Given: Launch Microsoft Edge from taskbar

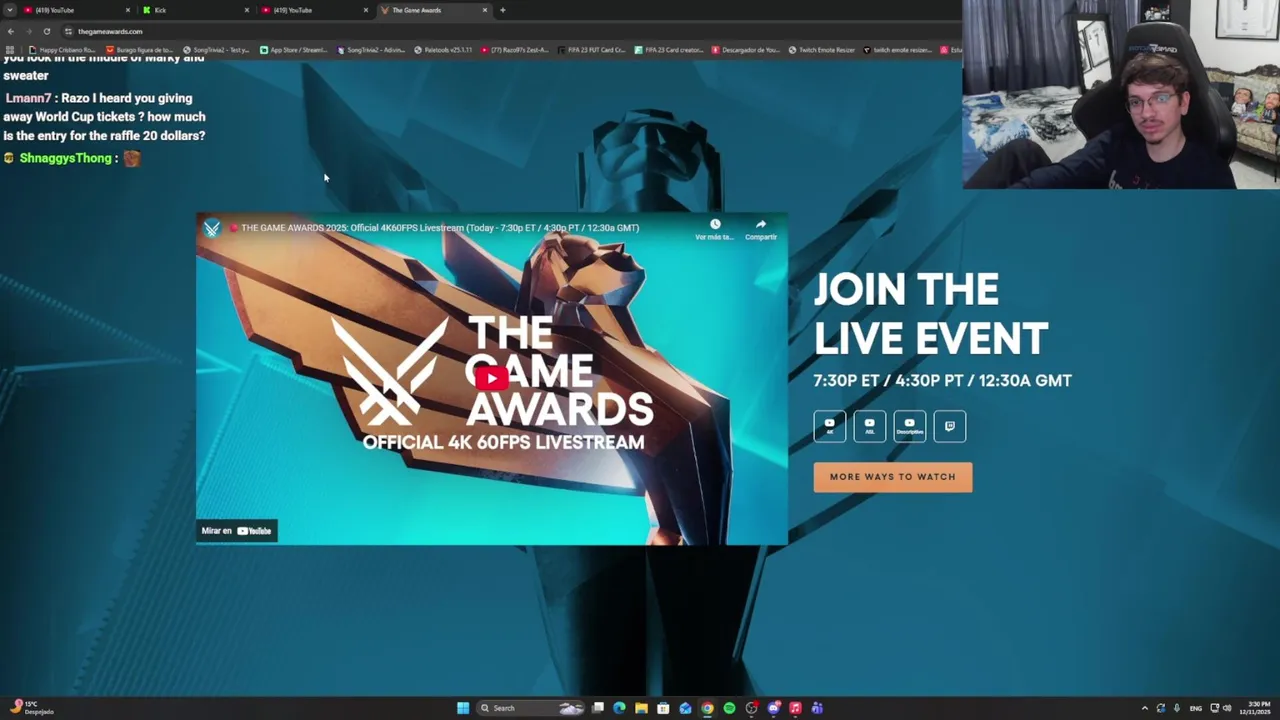Looking at the screenshot, I should (x=619, y=708).
